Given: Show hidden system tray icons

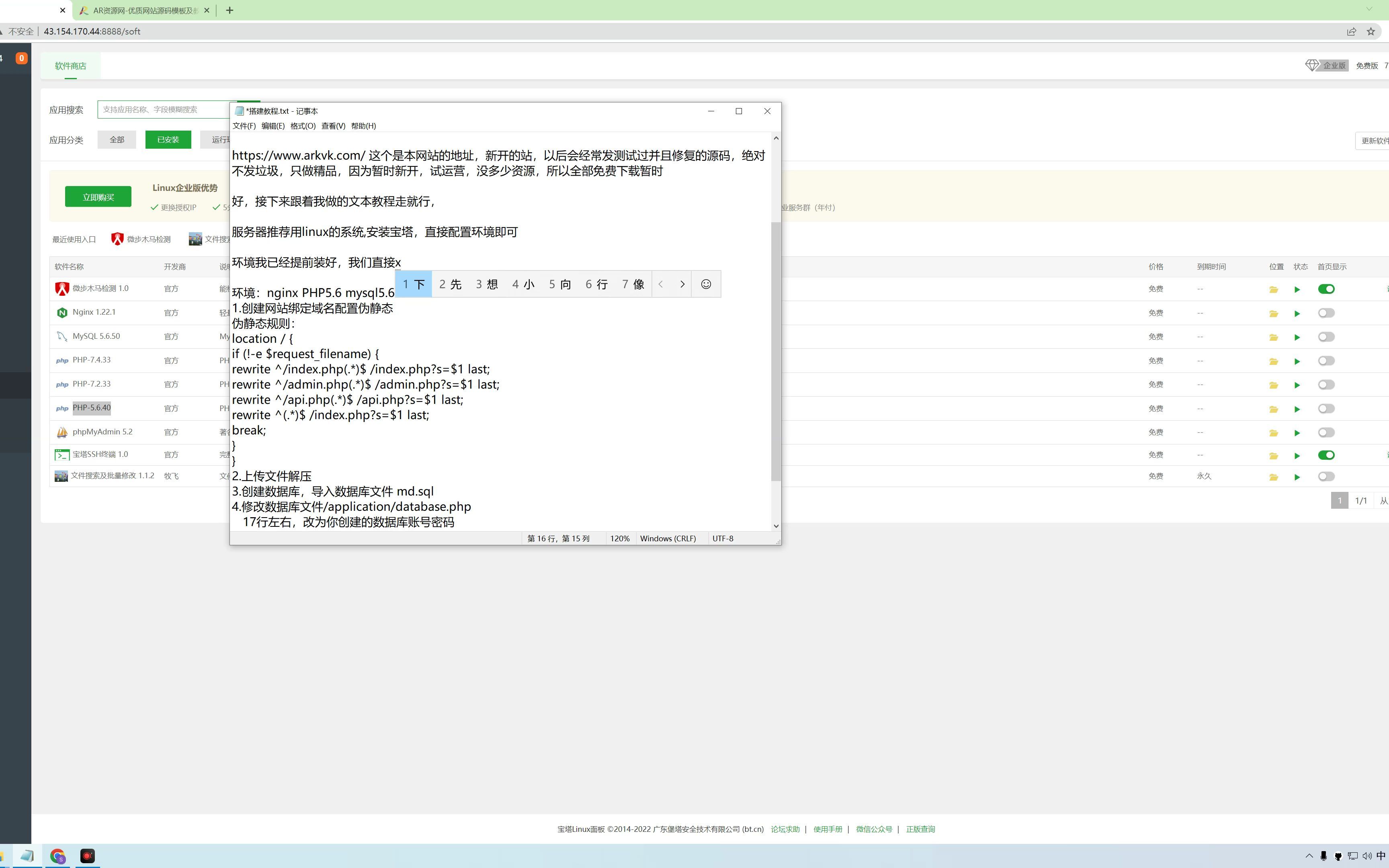Looking at the screenshot, I should pos(1309,856).
